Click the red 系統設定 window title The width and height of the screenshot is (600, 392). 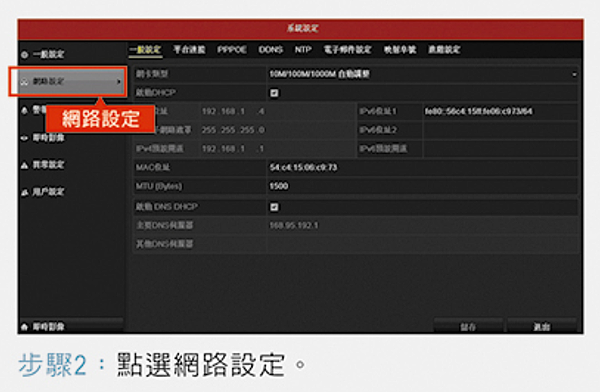pos(303,28)
